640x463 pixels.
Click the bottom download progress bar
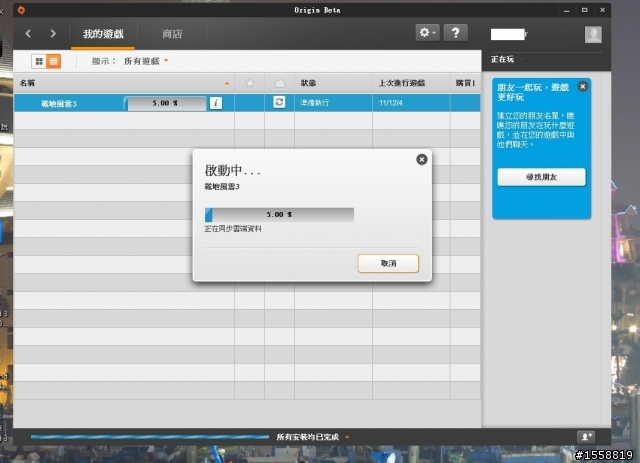tap(149, 437)
